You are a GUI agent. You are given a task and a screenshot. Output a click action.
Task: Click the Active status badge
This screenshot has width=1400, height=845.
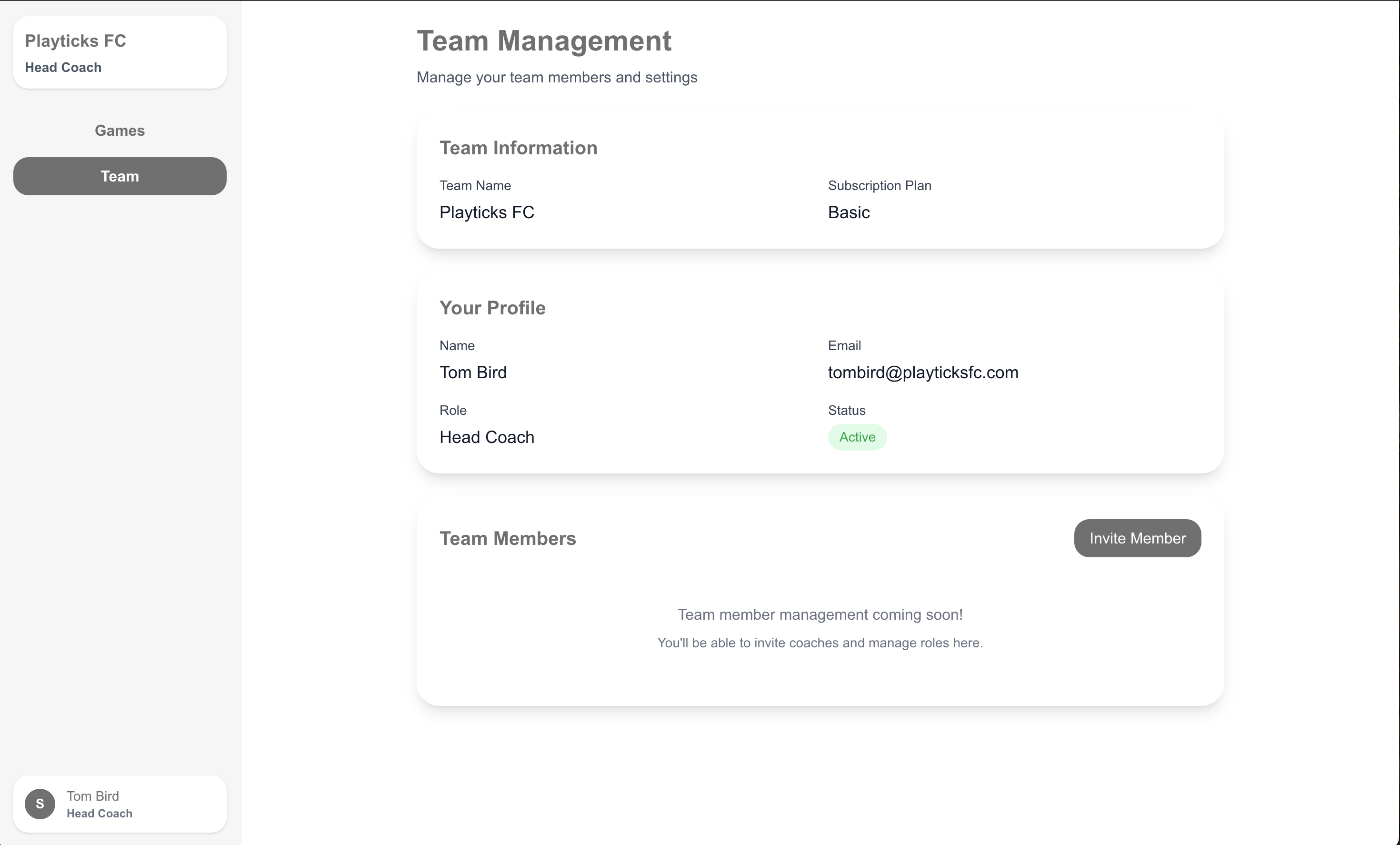tap(857, 437)
